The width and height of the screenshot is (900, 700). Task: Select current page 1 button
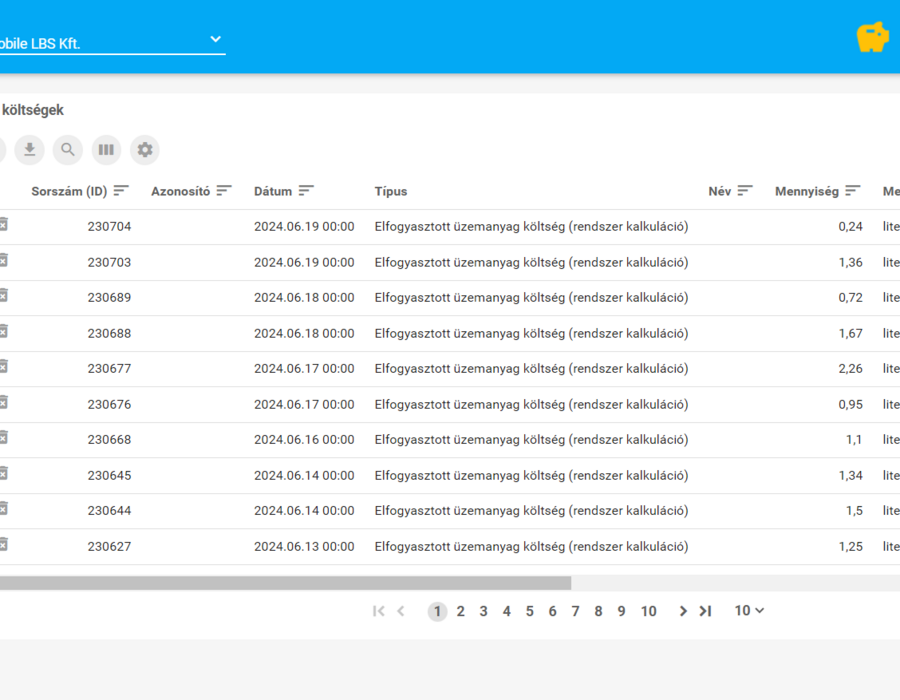(437, 612)
